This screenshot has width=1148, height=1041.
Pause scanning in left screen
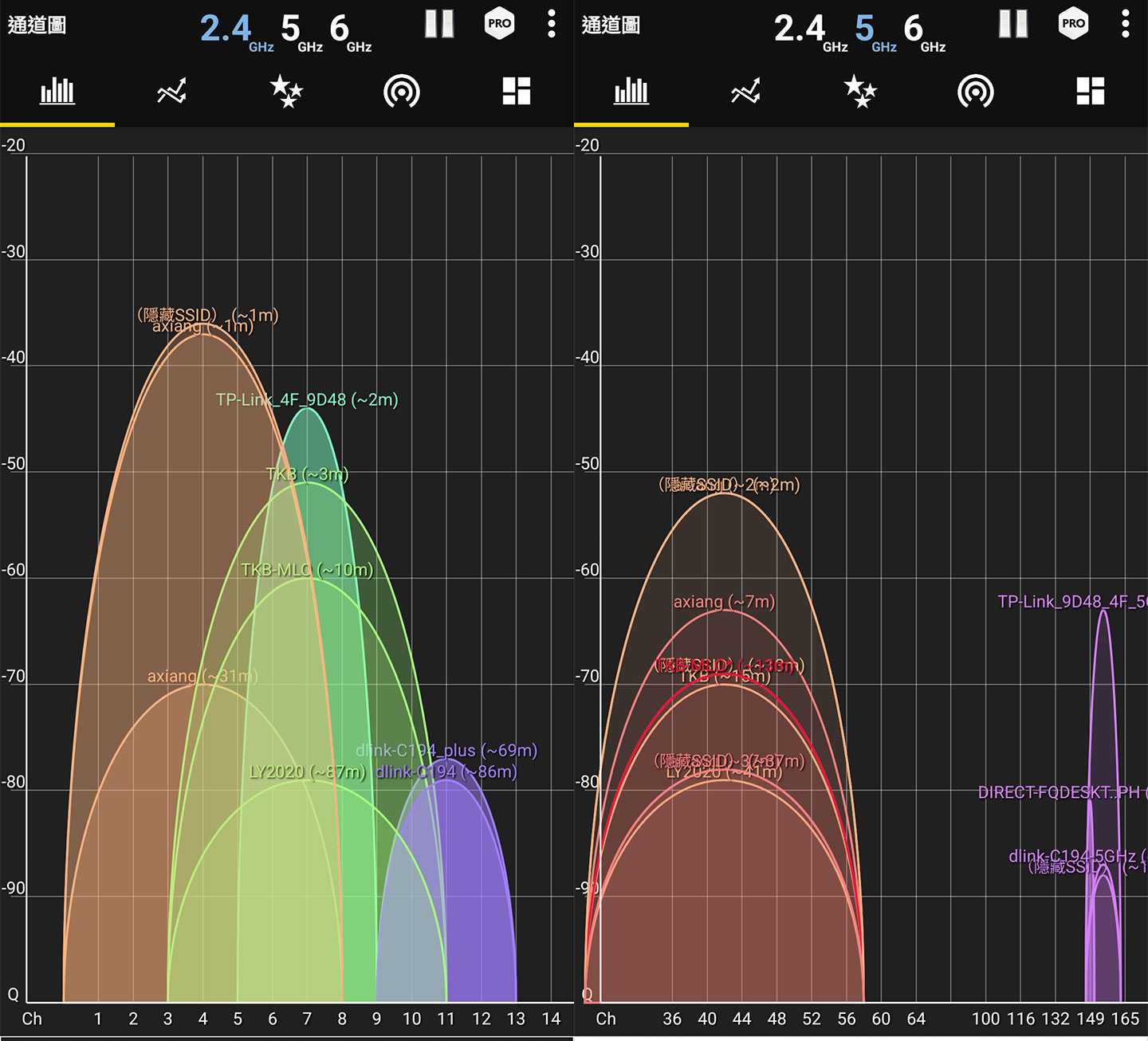click(439, 24)
